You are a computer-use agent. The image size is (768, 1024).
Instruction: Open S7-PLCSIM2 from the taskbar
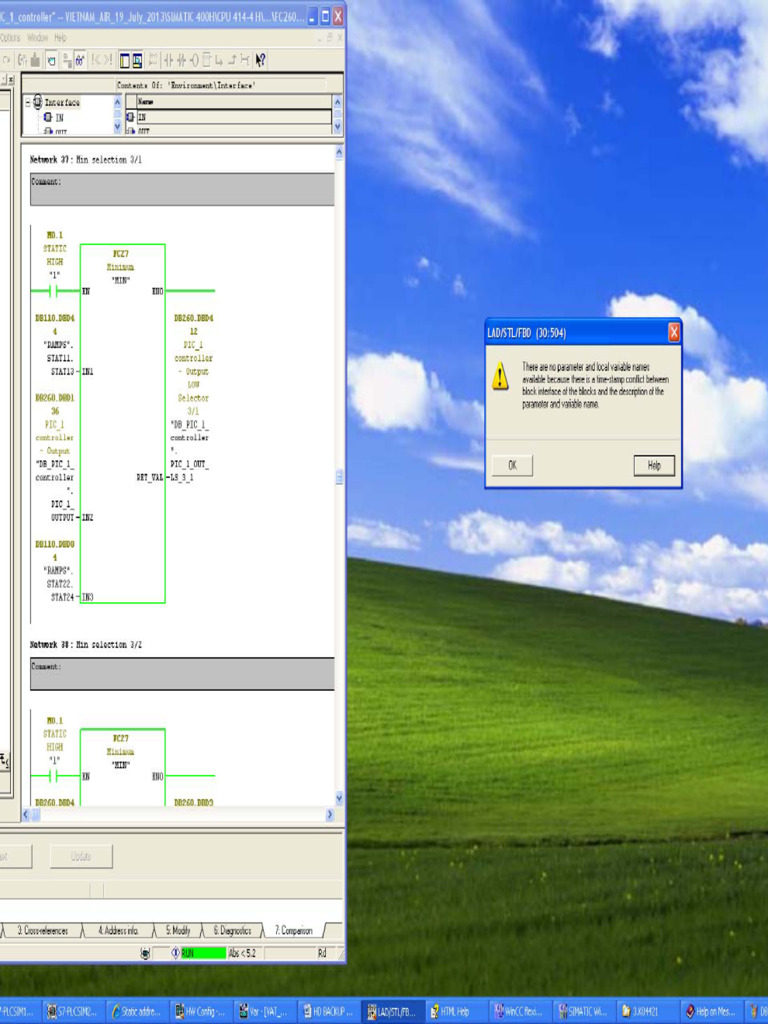(72, 1012)
